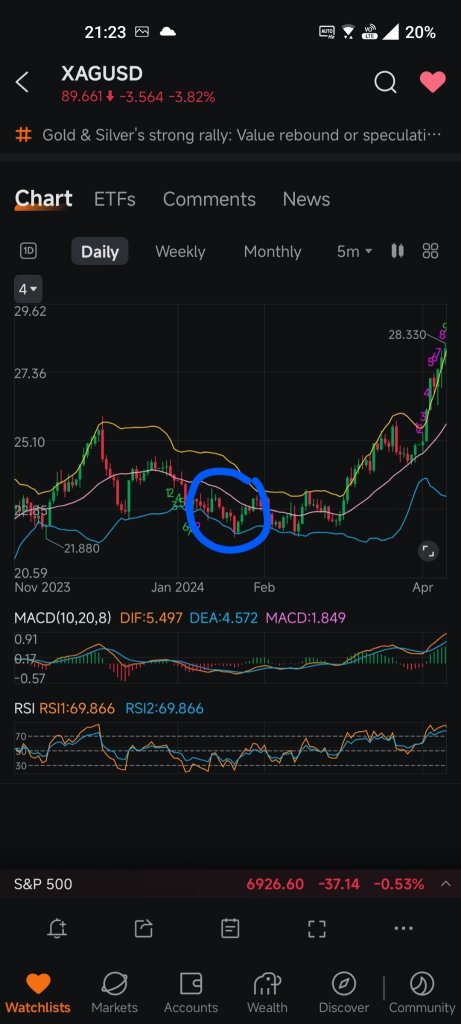Toggle the candlestick chart style icon
Viewport: 461px width, 1024px height.
coord(397,251)
